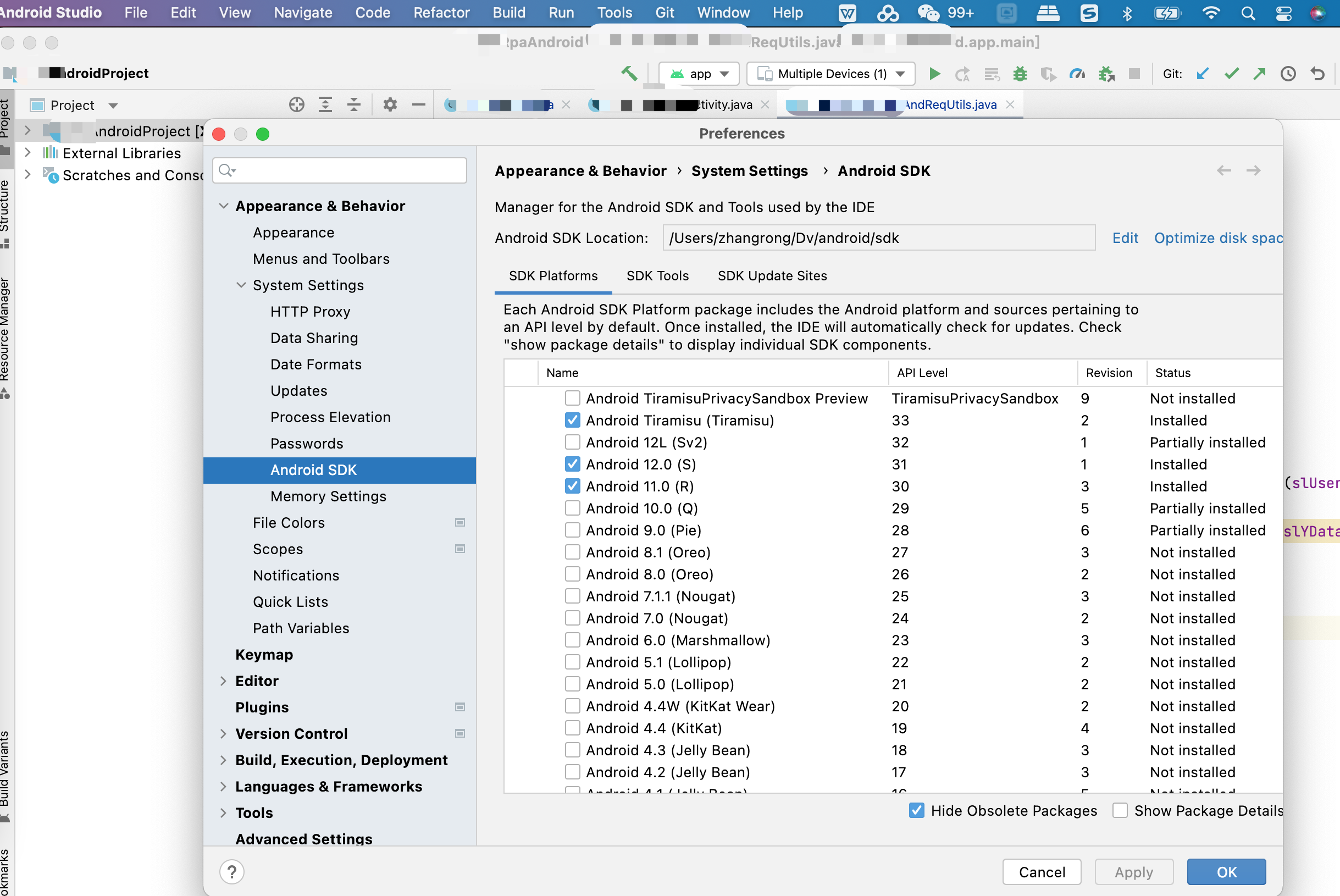Check Android 12L (Sv2) checkbox
The height and width of the screenshot is (896, 1340).
pyautogui.click(x=572, y=442)
